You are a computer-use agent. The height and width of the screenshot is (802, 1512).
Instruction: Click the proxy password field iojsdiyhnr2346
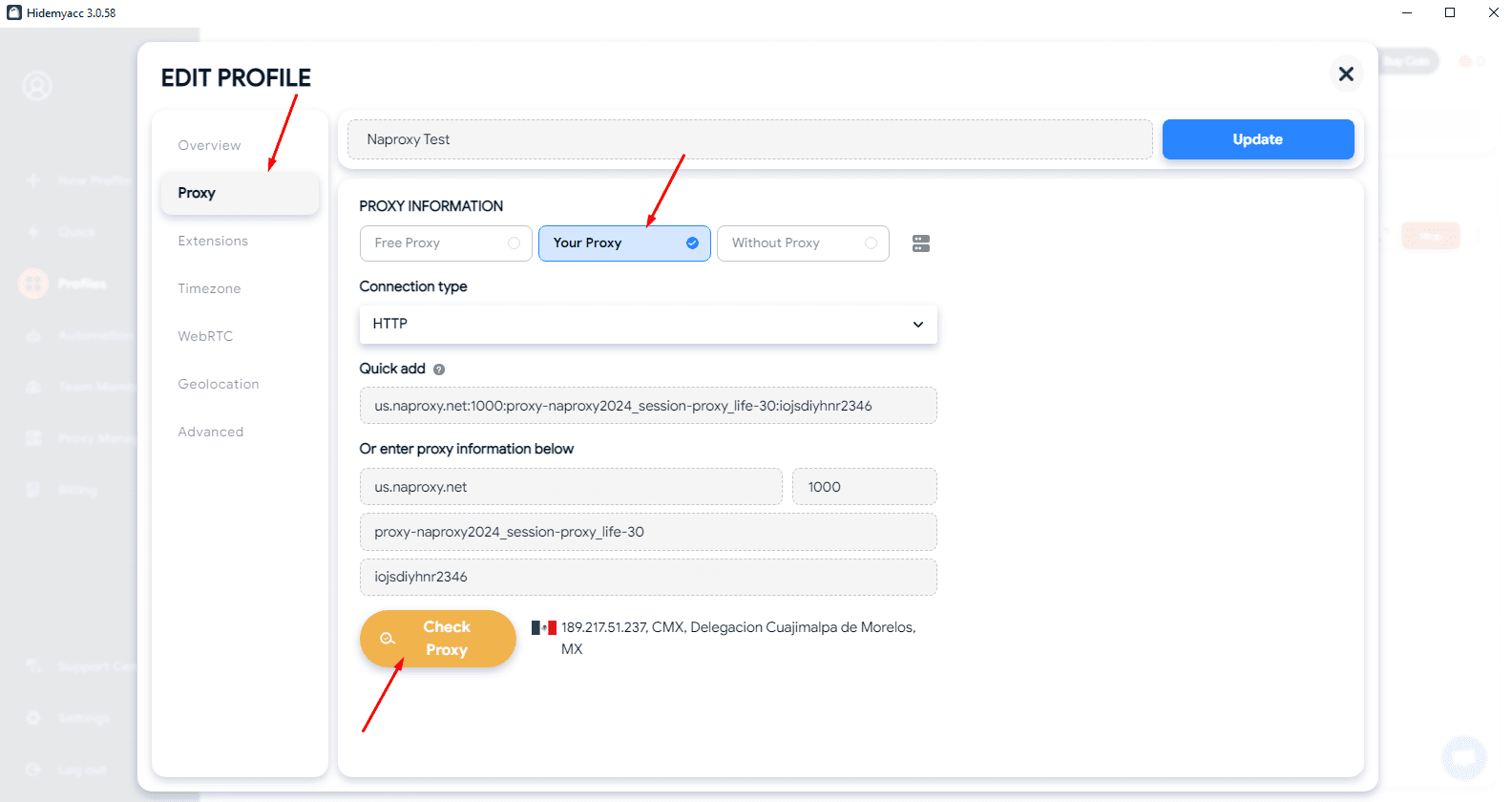(648, 577)
